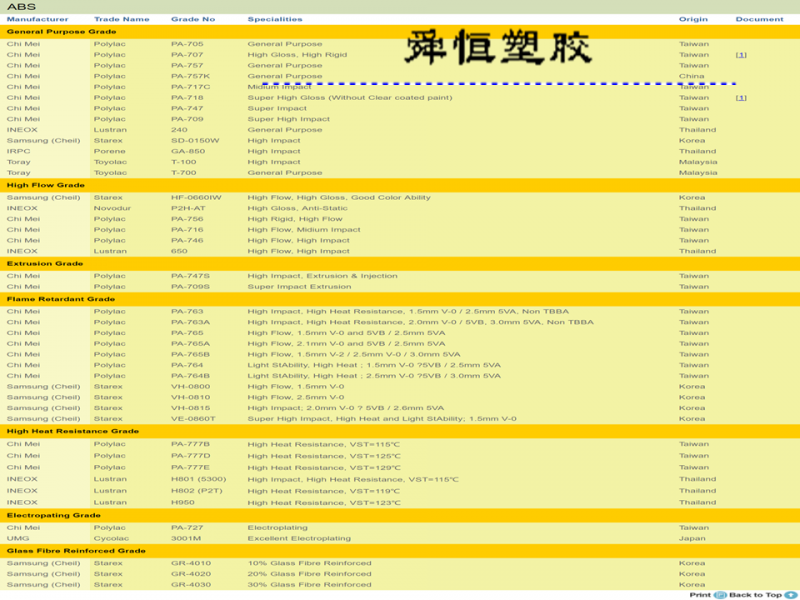
Task: Click grade number PA-747S
Action: click(x=190, y=276)
